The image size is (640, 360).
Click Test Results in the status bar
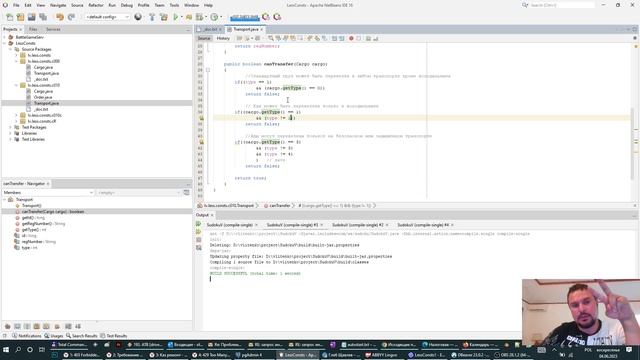pos(114,336)
